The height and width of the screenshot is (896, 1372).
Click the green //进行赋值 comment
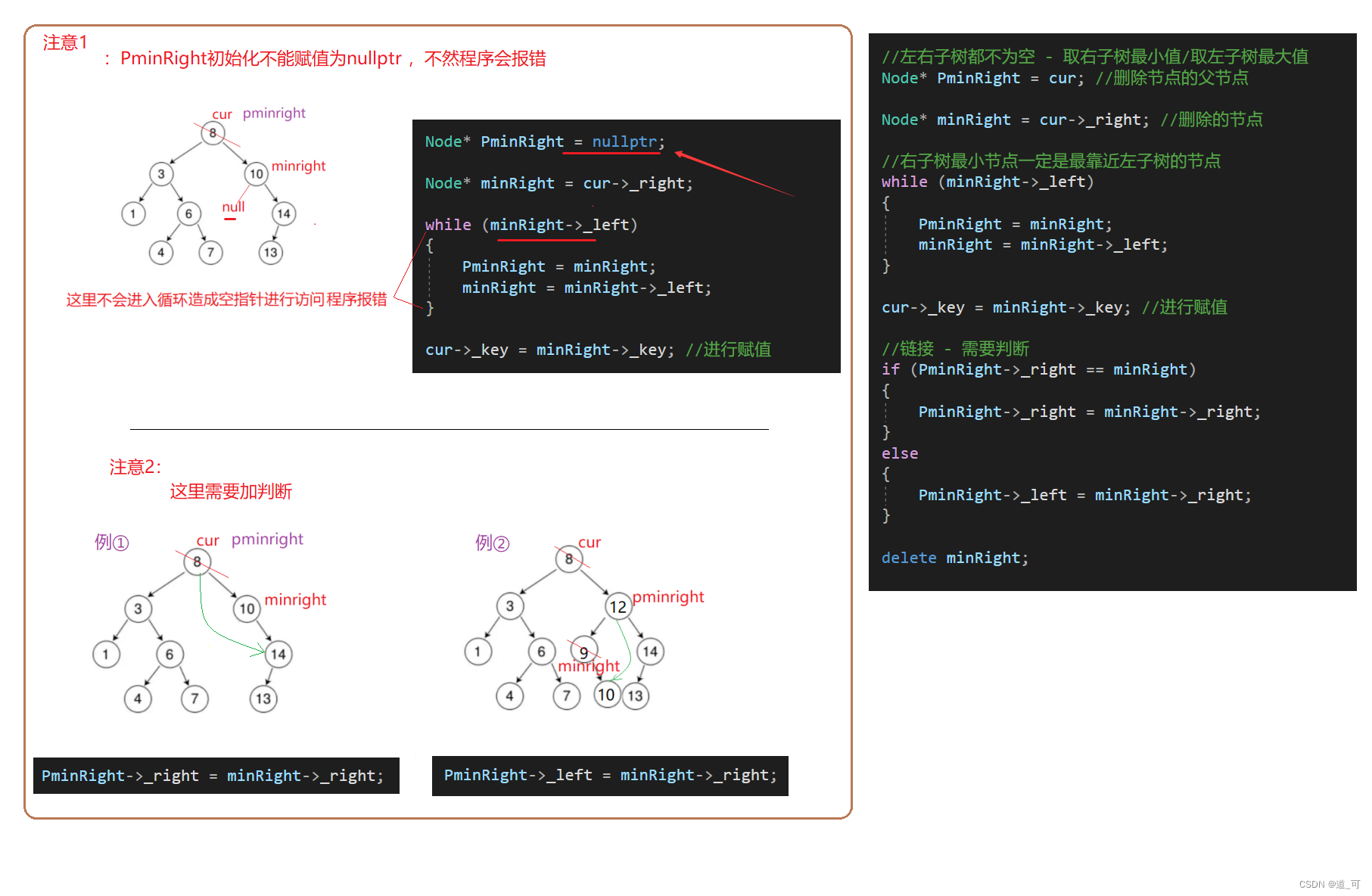coord(729,349)
